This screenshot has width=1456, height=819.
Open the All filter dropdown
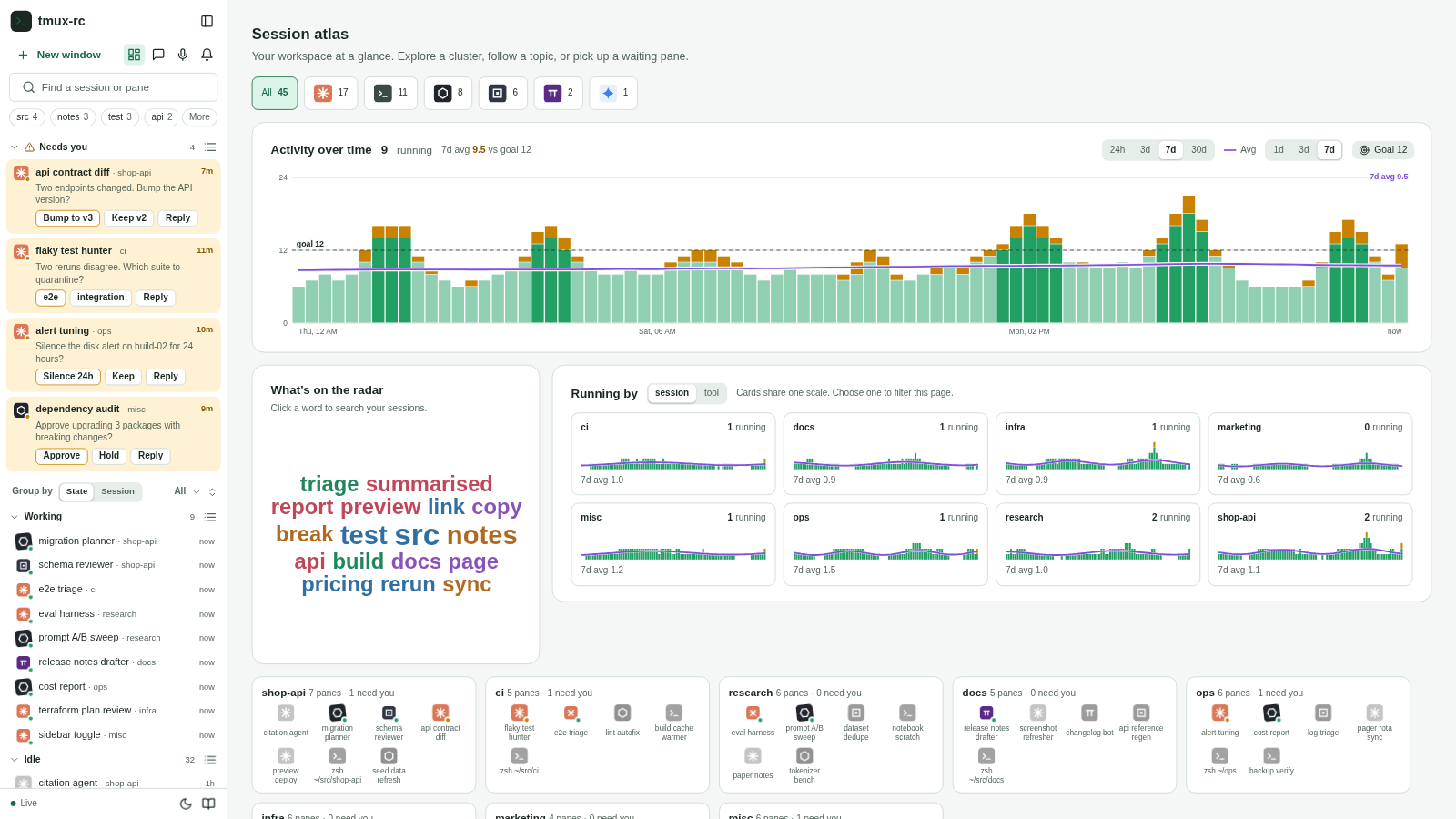point(187,491)
